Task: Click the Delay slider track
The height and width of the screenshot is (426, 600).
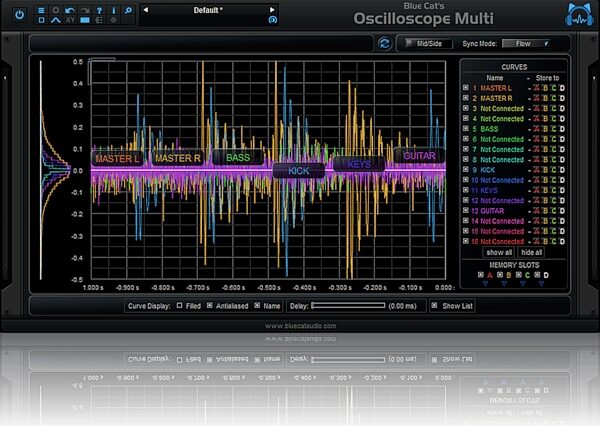Action: (x=348, y=305)
